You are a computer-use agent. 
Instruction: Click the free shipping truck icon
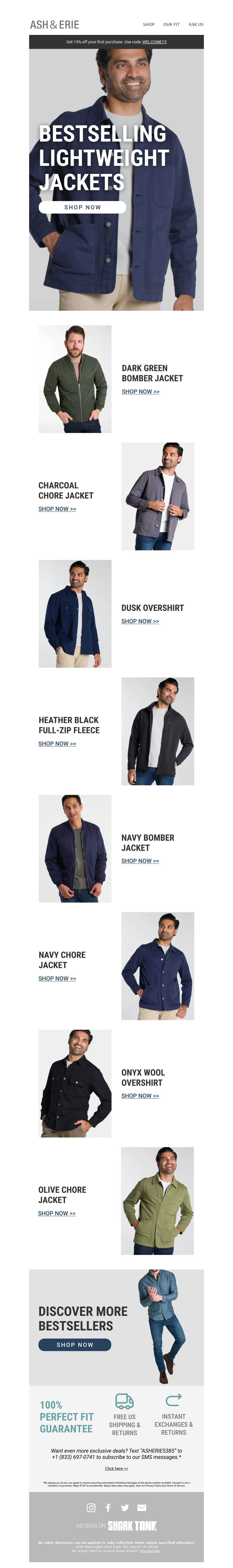point(124,1401)
